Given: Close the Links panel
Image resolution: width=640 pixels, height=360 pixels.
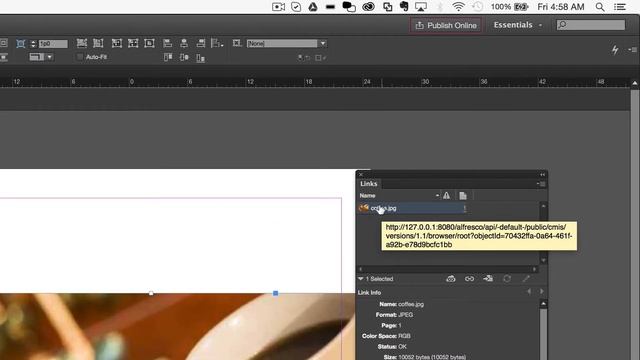Looking at the screenshot, I should [x=360, y=174].
